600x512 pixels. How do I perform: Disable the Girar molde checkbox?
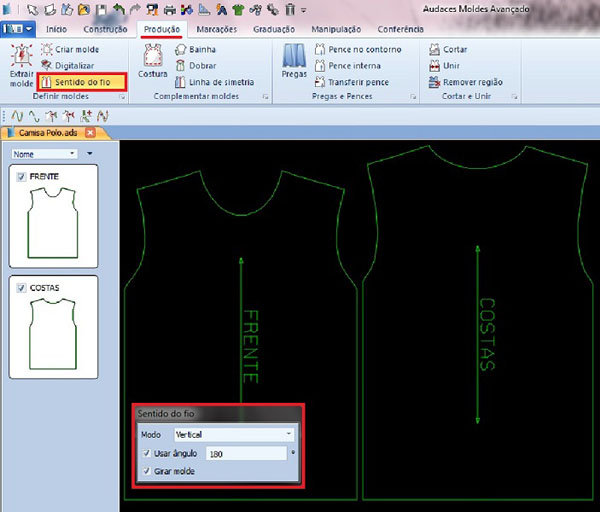(147, 471)
